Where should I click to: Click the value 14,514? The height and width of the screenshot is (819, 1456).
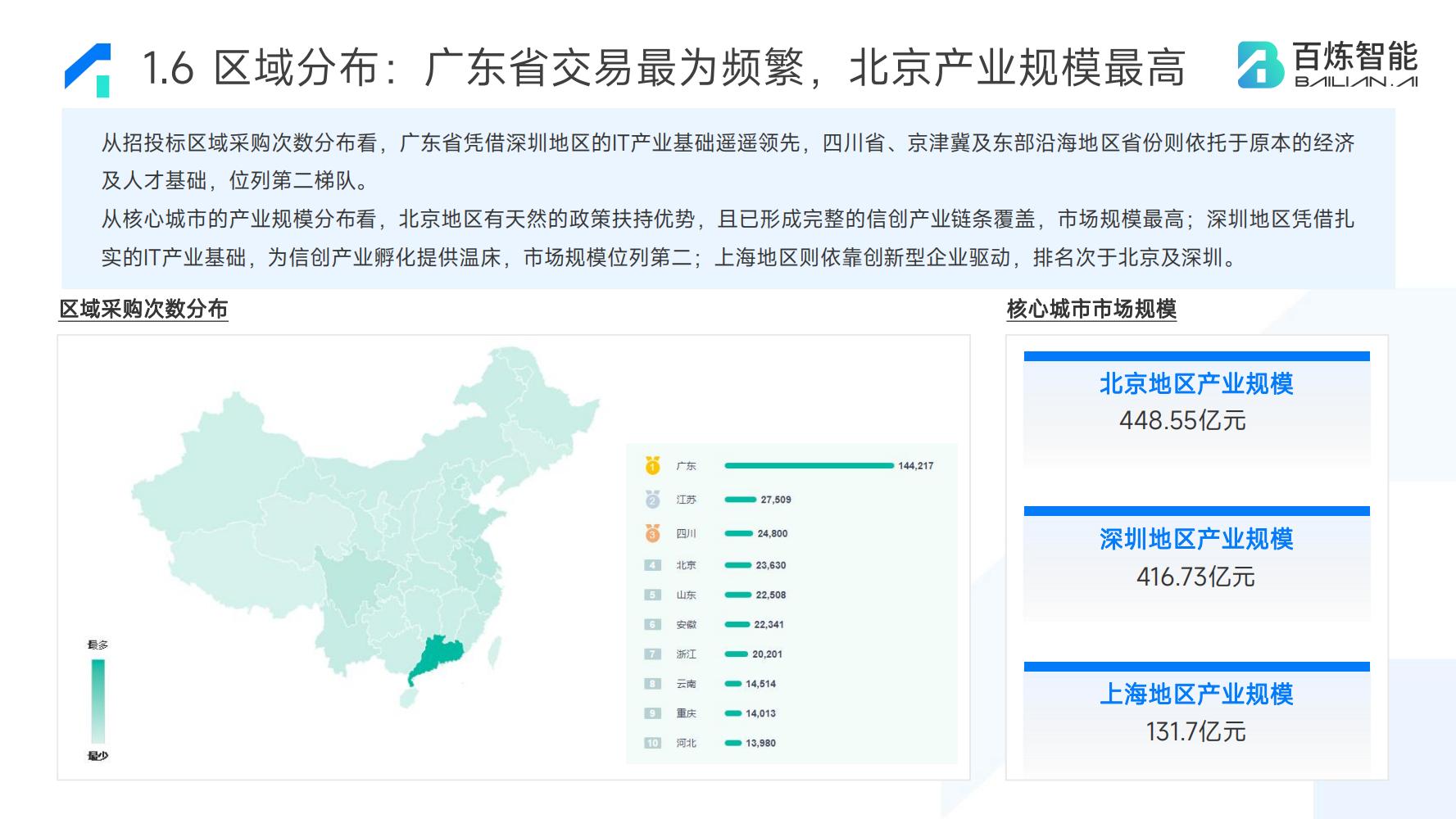(x=761, y=683)
